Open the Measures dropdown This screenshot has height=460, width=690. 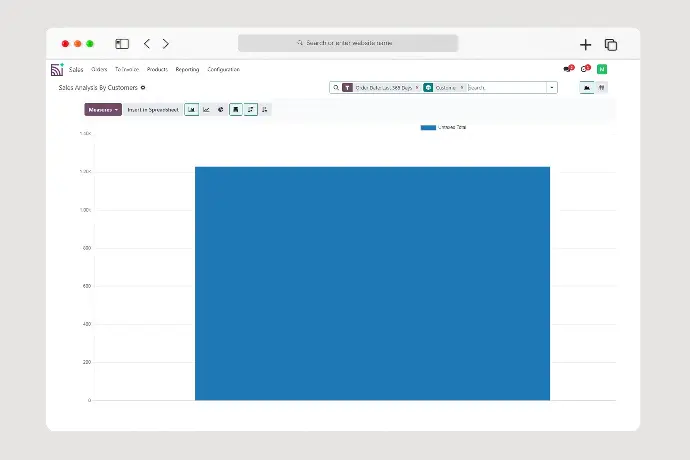(103, 110)
